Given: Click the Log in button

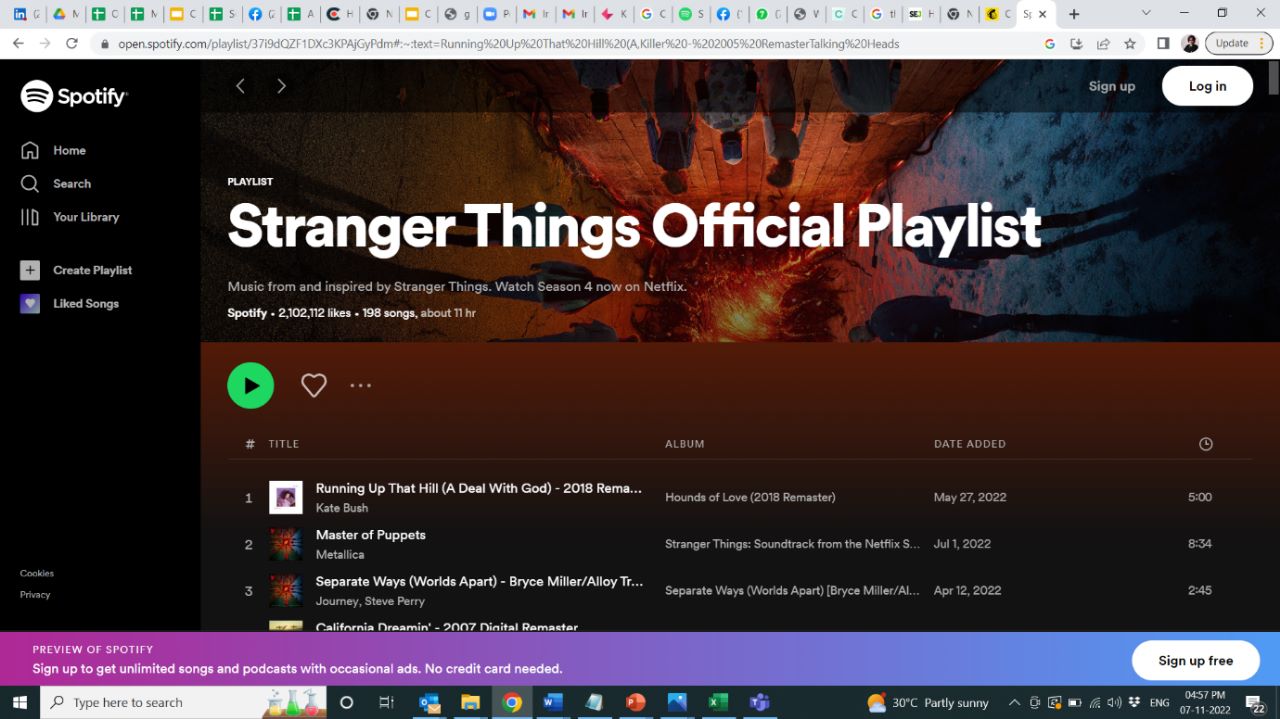Looking at the screenshot, I should tap(1207, 86).
